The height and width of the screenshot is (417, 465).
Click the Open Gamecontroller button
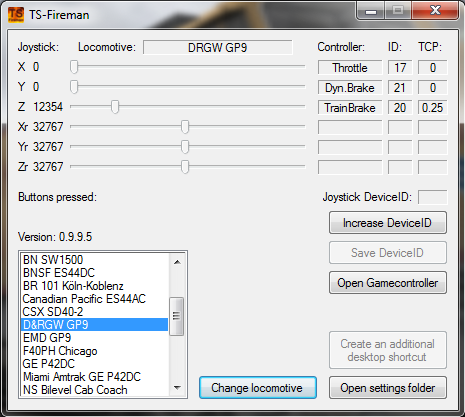point(388,283)
